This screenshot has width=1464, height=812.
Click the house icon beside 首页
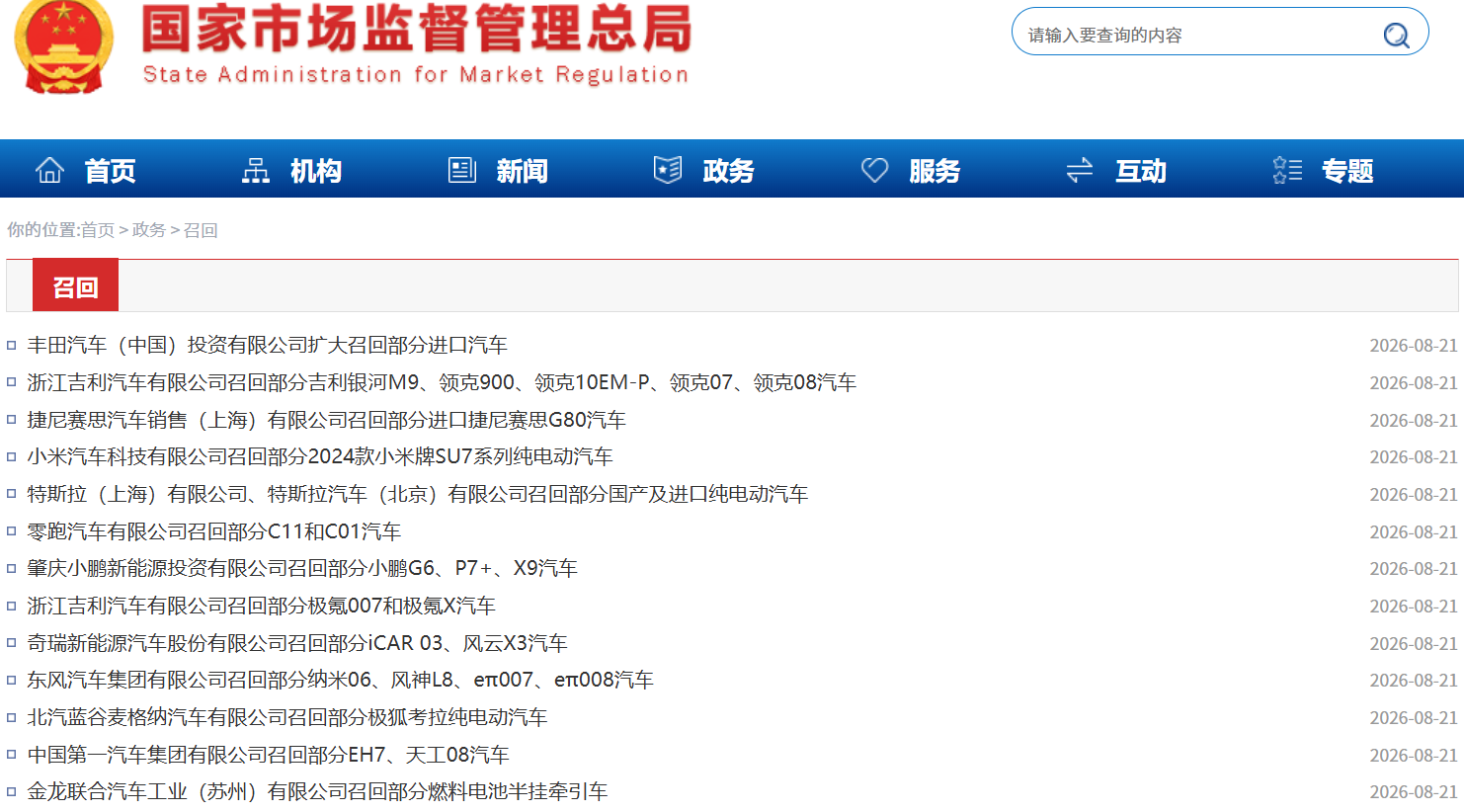tap(49, 171)
